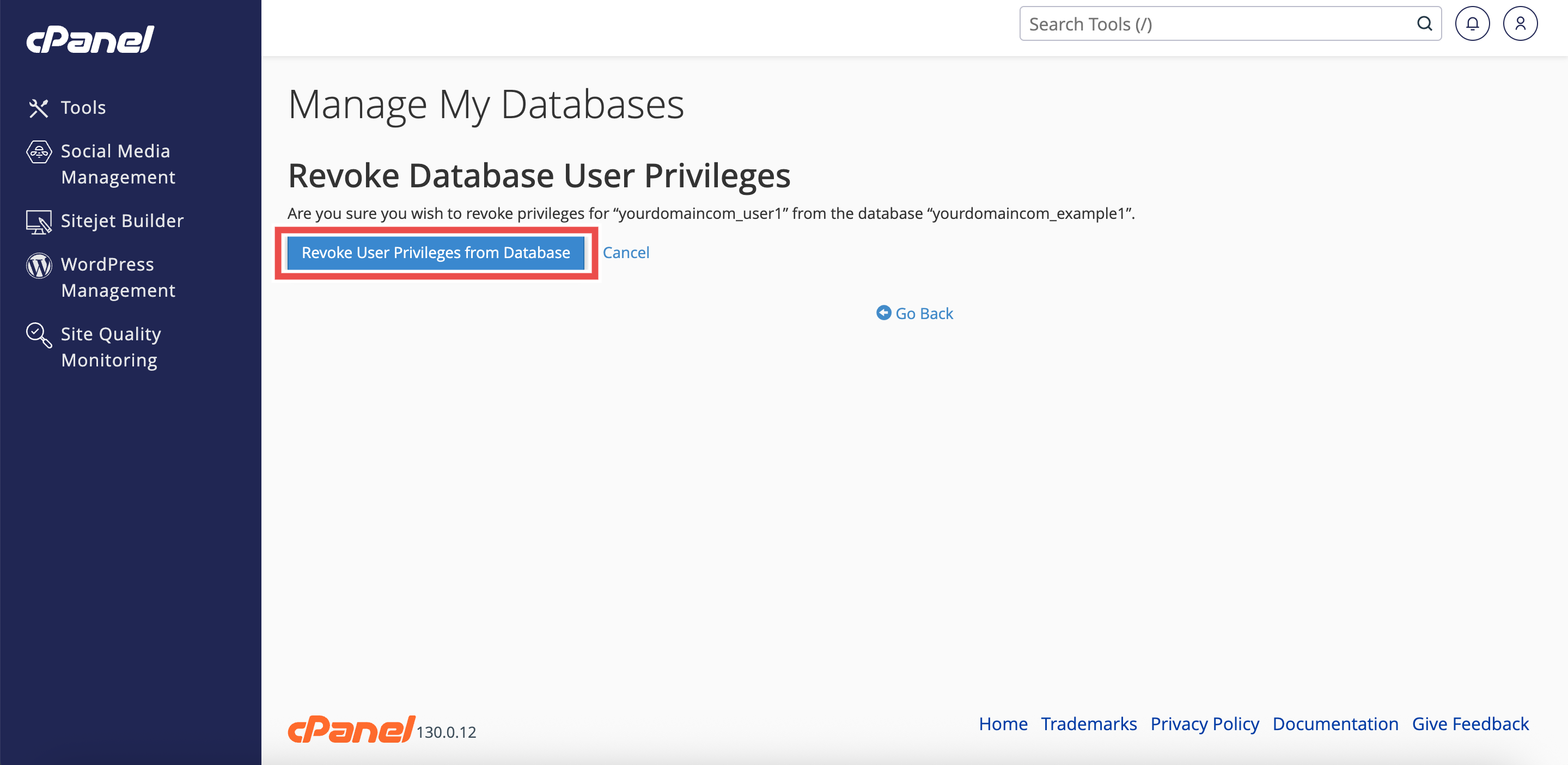
Task: Open the Home footer link
Action: 1003,724
